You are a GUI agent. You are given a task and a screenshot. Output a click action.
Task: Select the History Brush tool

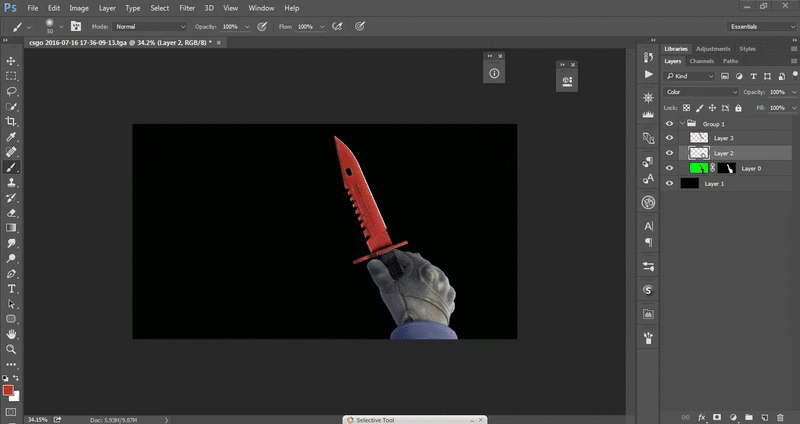(x=11, y=197)
